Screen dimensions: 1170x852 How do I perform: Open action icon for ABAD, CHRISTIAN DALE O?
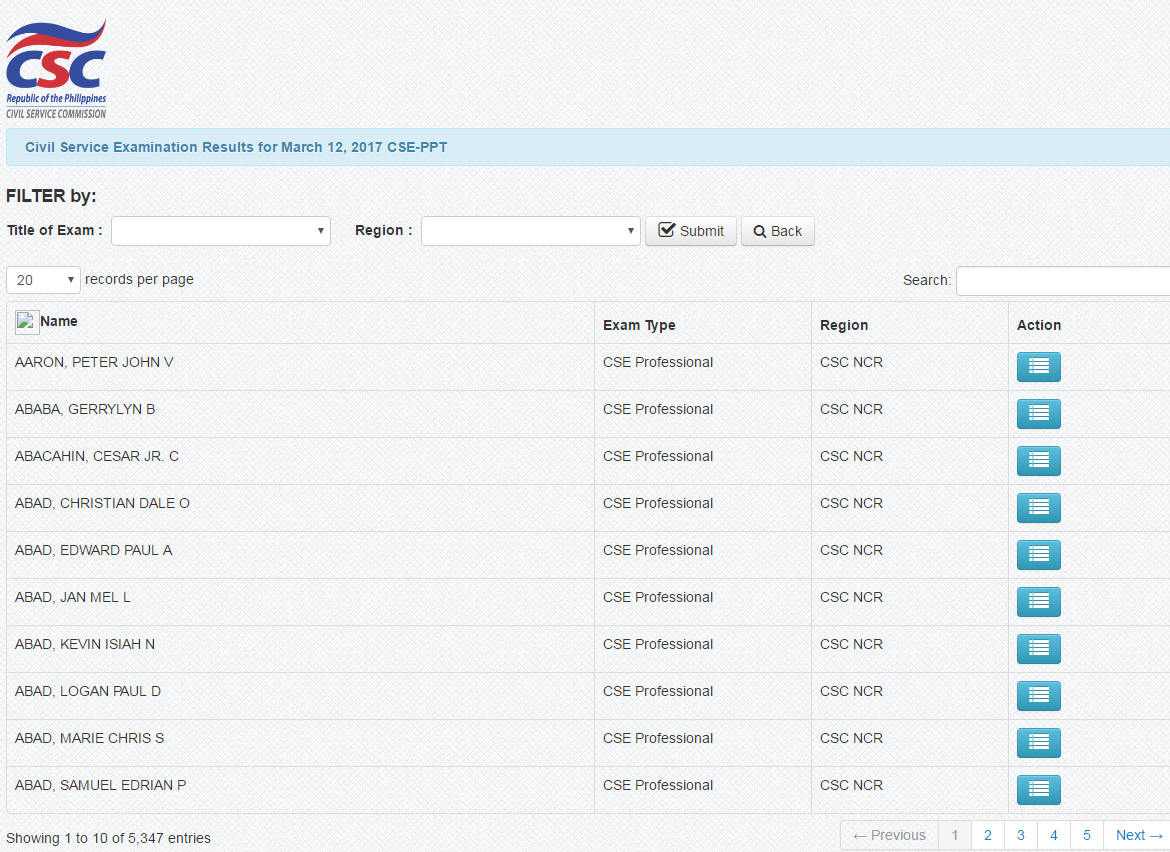(x=1038, y=508)
